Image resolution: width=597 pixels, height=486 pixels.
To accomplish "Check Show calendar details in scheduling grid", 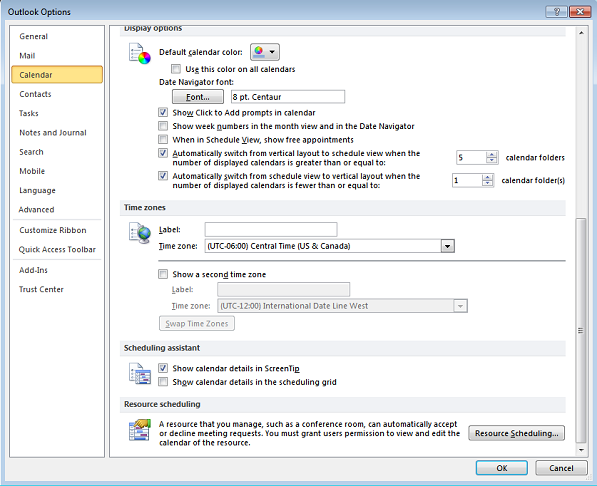I will [x=163, y=382].
